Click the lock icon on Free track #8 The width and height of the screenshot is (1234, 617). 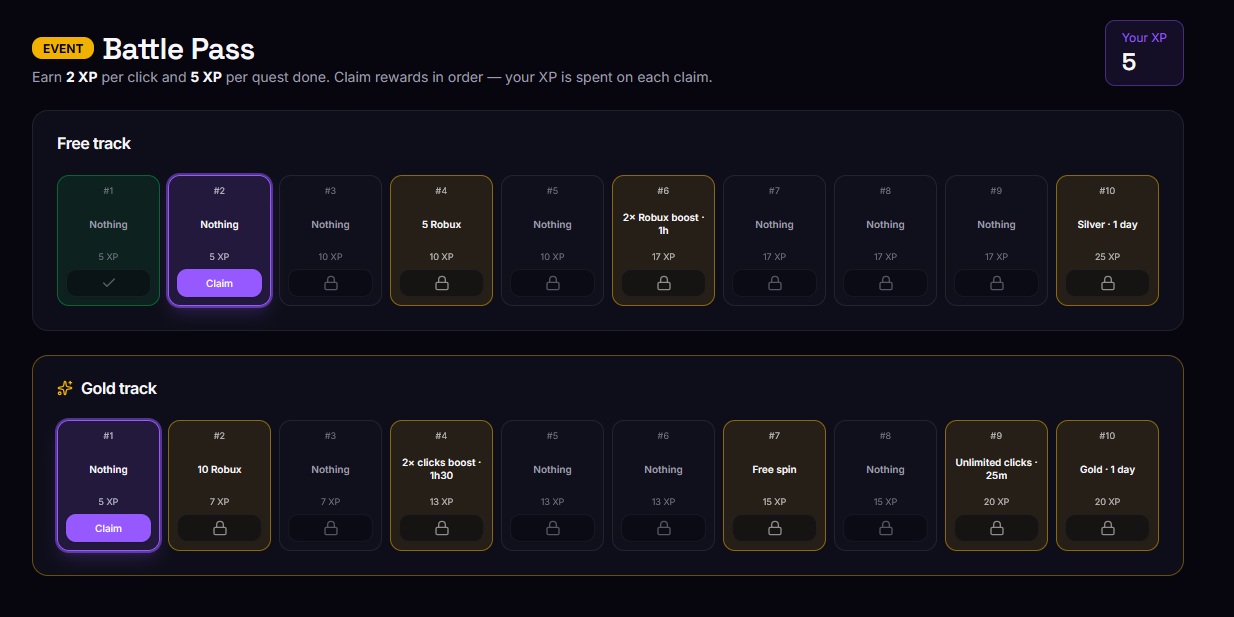885,283
